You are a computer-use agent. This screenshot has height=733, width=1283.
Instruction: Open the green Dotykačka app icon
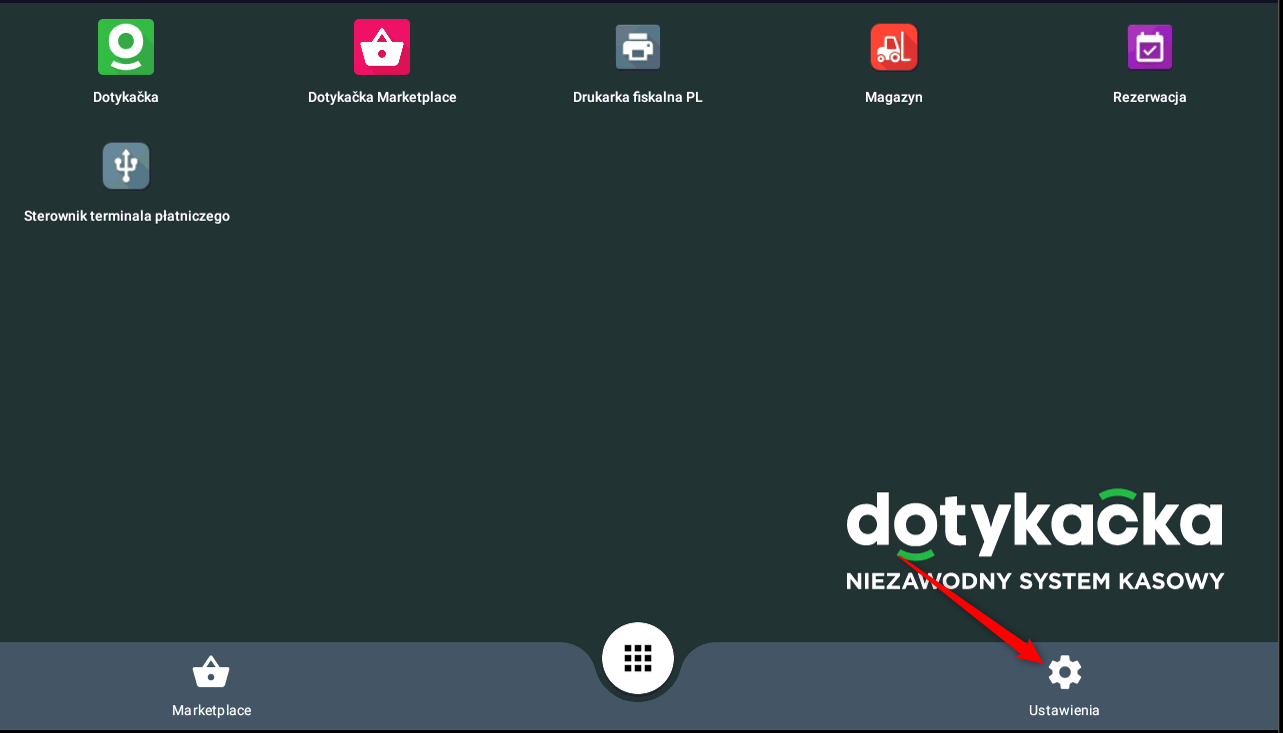point(126,47)
